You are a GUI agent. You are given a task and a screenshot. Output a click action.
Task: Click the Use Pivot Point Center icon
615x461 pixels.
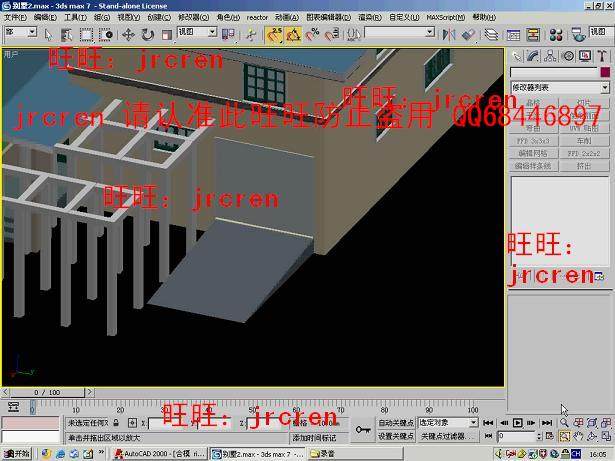tap(228, 35)
